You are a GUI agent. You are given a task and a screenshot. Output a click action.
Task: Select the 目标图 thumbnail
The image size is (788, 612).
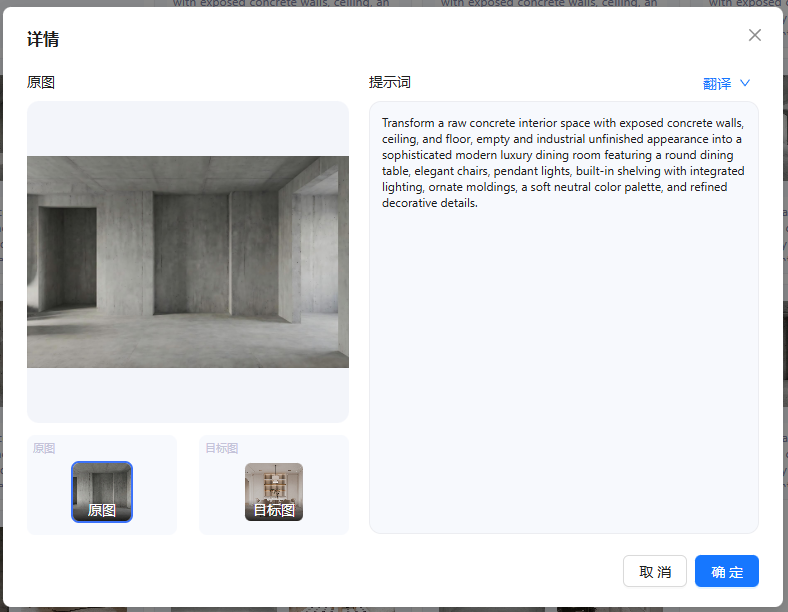coord(274,491)
